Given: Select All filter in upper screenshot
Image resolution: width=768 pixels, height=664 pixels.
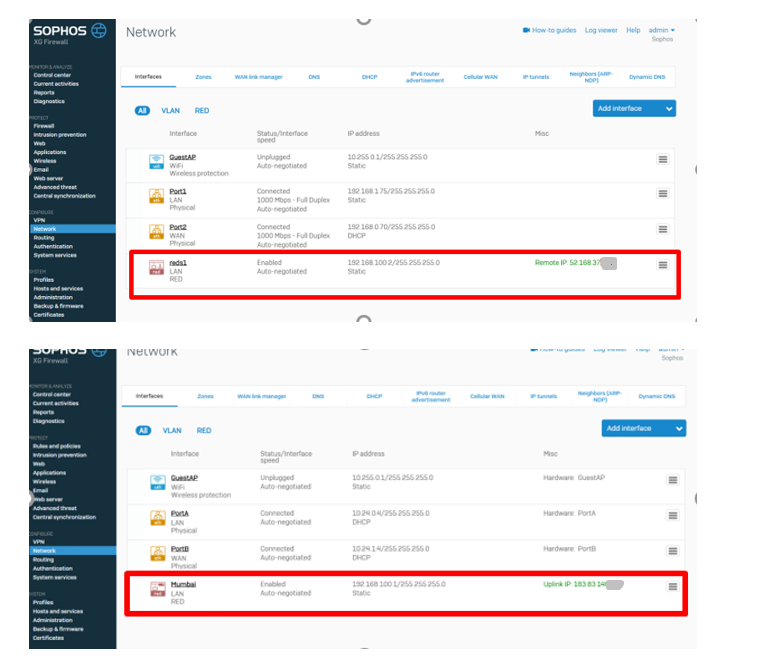Looking at the screenshot, I should [142, 111].
